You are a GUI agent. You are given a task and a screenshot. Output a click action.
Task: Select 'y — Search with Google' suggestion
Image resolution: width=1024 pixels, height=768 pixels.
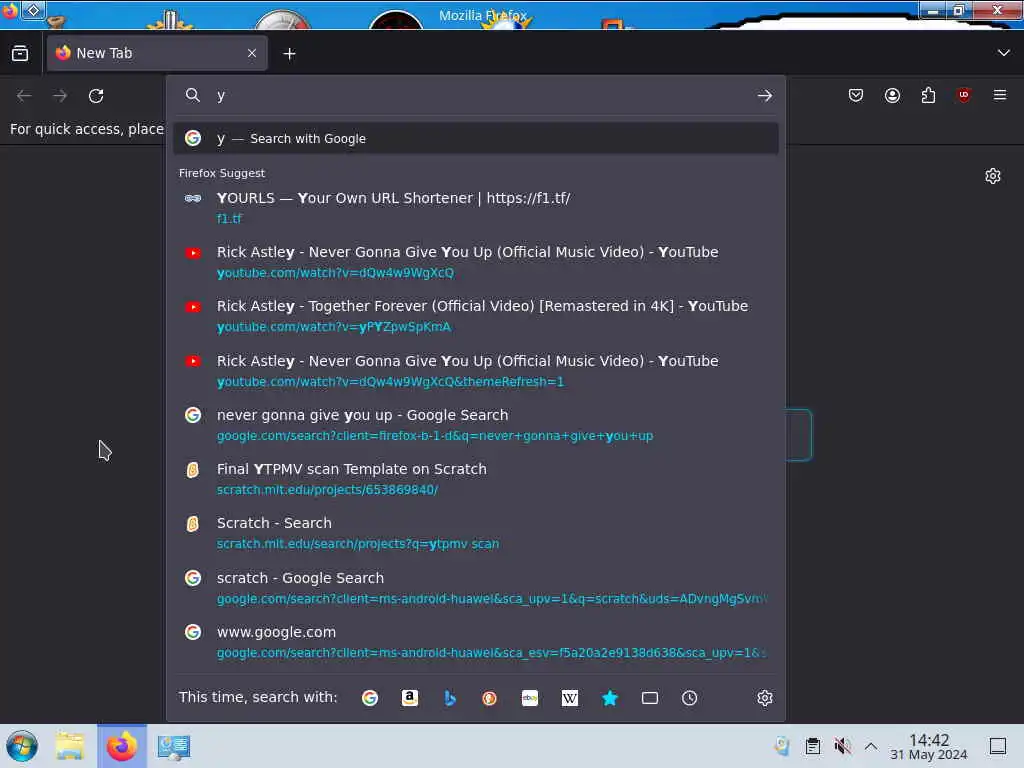(x=475, y=138)
